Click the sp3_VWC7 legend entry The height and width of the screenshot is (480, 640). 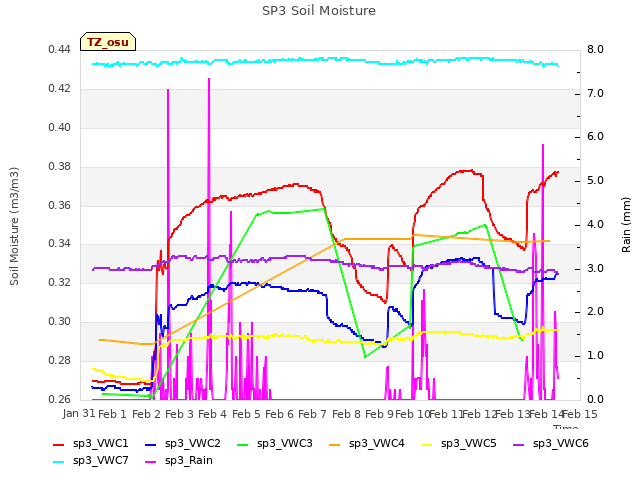coord(91,461)
